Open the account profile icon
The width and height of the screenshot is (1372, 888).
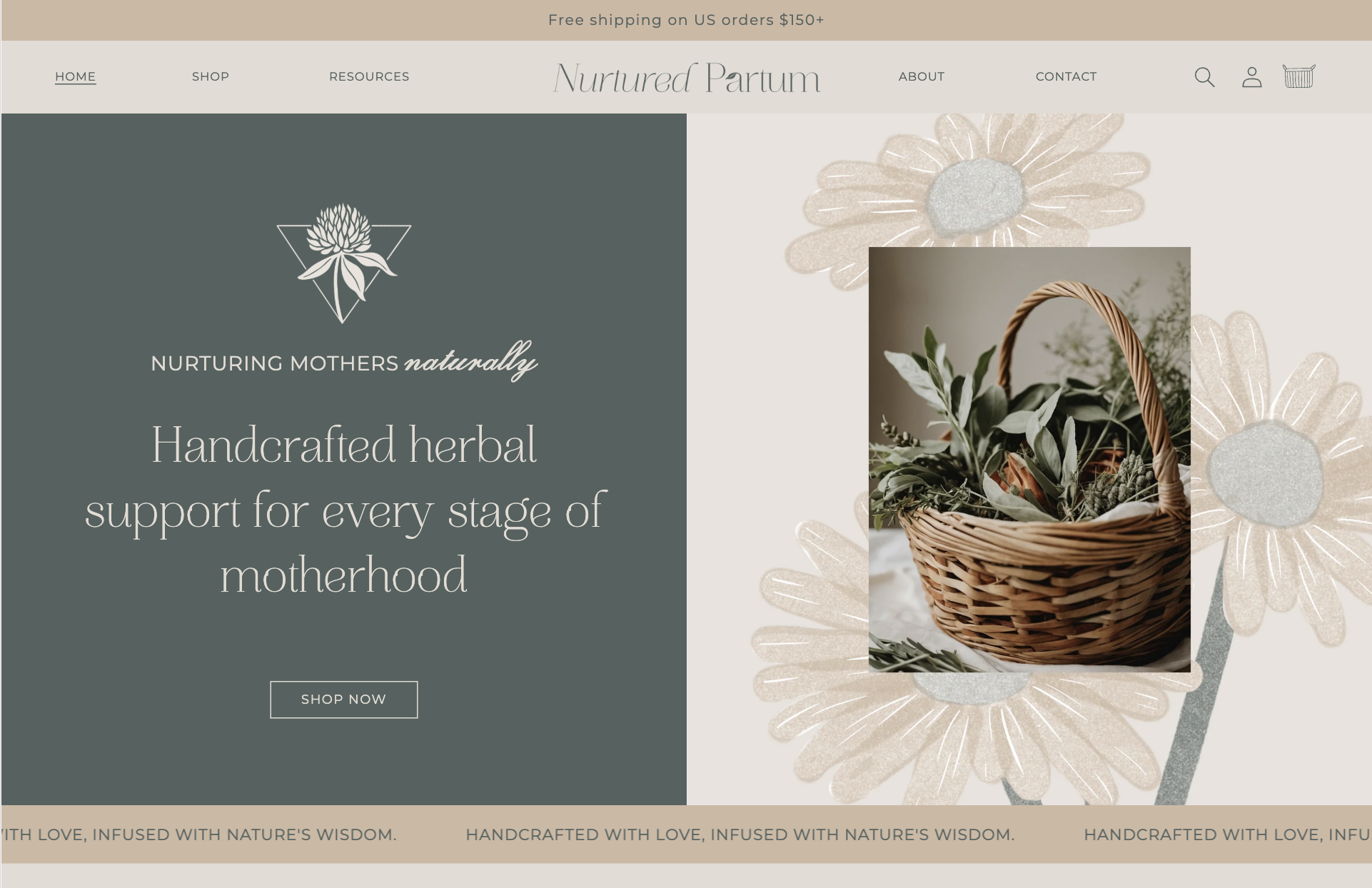[x=1251, y=77]
